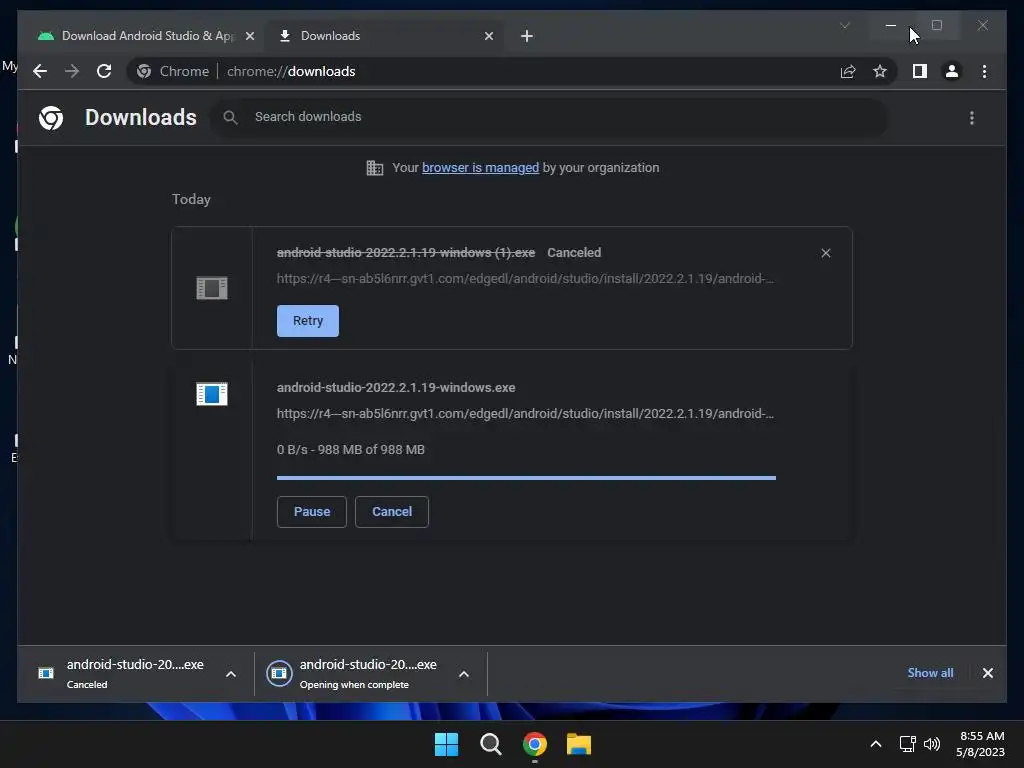1024x768 pixels.
Task: Click the Today date heading
Action: click(x=191, y=199)
